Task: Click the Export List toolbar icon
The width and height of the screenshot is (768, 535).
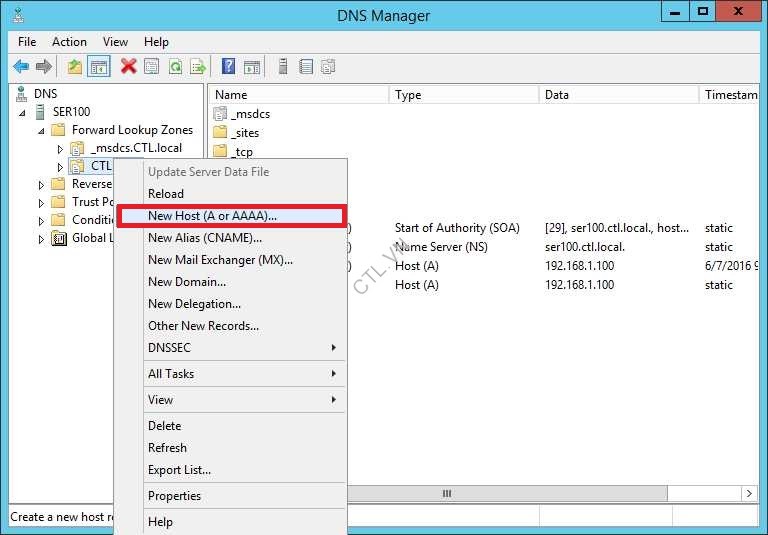Action: (x=198, y=66)
